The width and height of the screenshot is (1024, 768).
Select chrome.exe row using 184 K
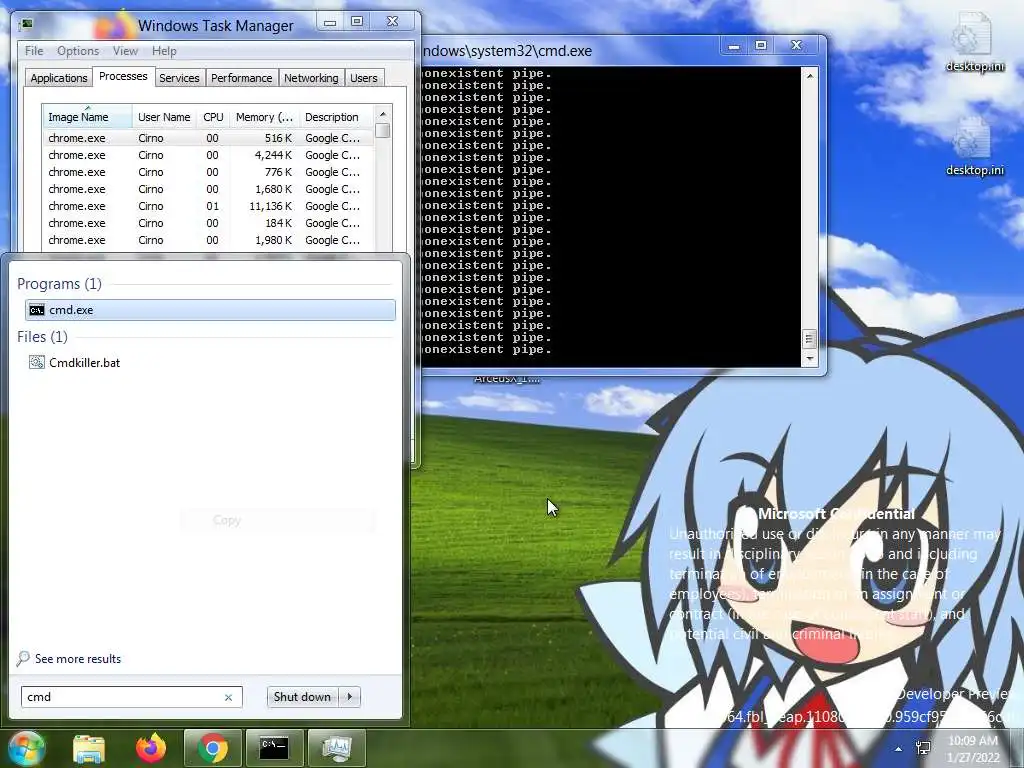point(208,223)
